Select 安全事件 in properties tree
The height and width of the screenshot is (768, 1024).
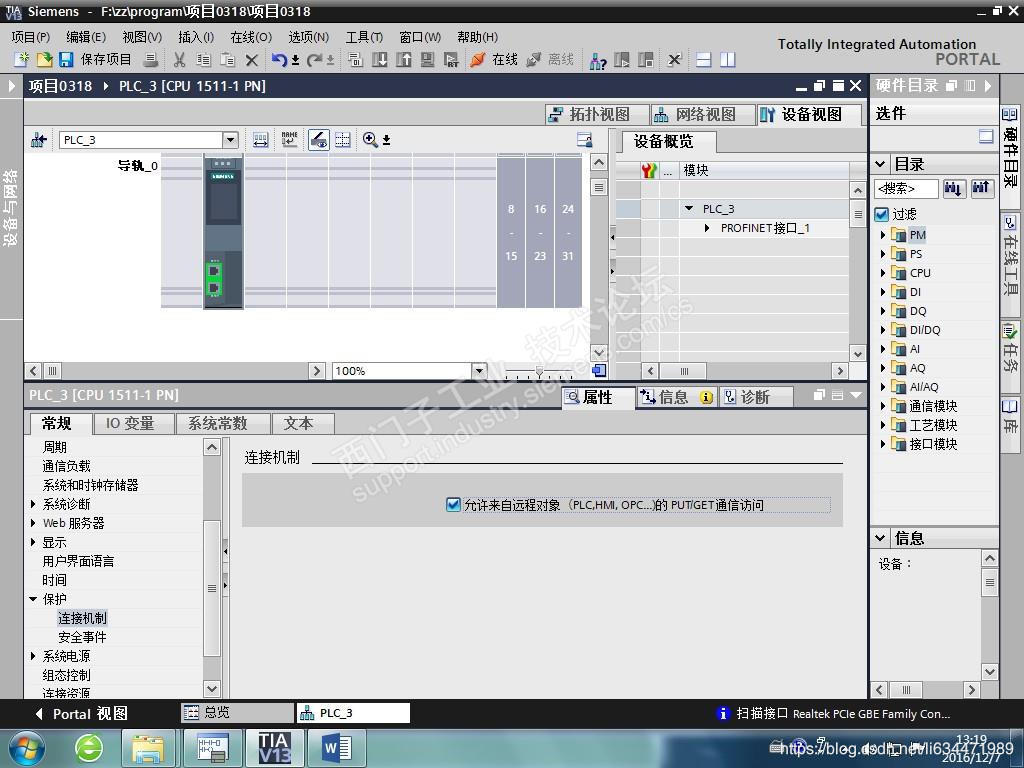point(82,637)
